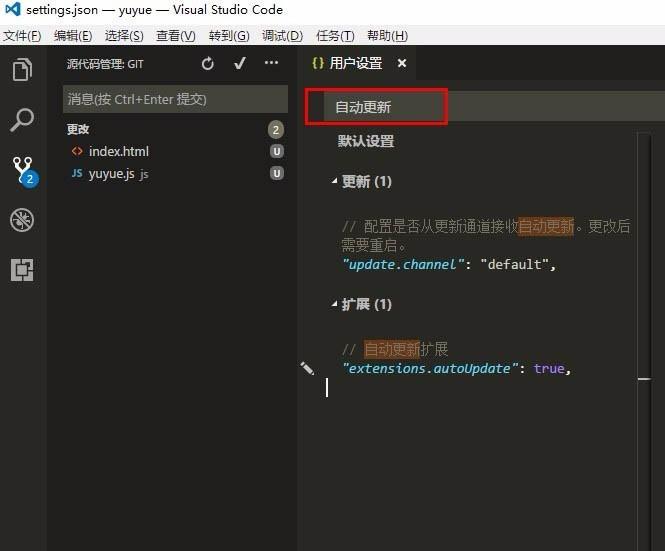Open the Extensions view icon

(x=22, y=270)
